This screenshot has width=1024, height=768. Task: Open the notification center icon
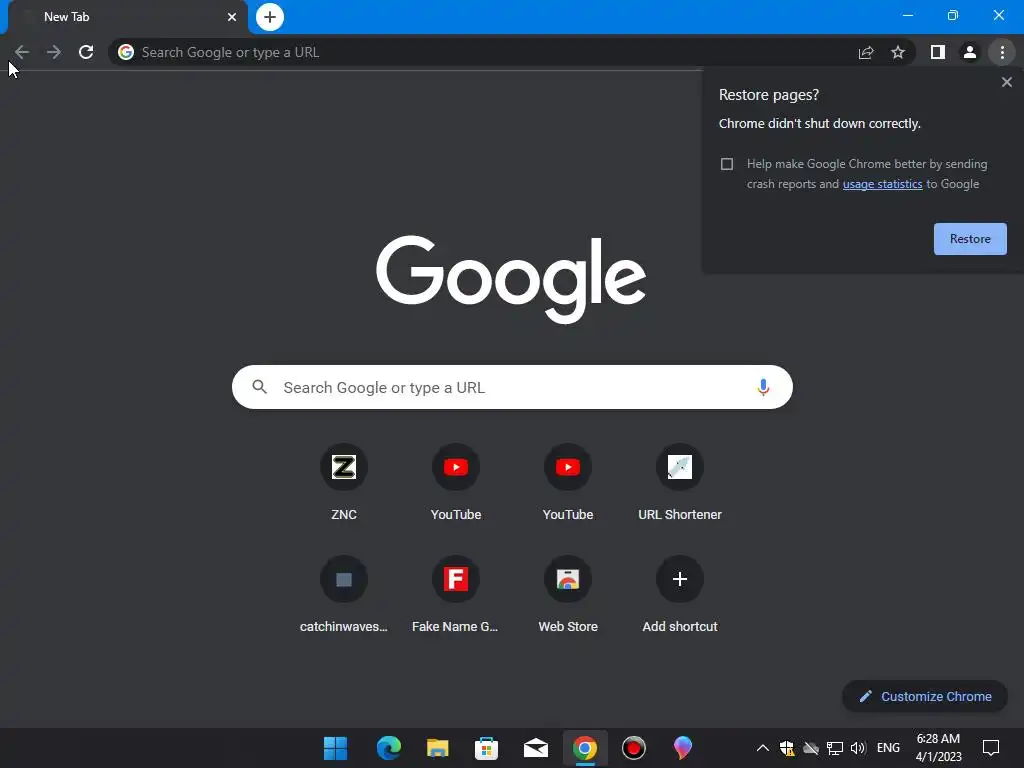(x=991, y=748)
